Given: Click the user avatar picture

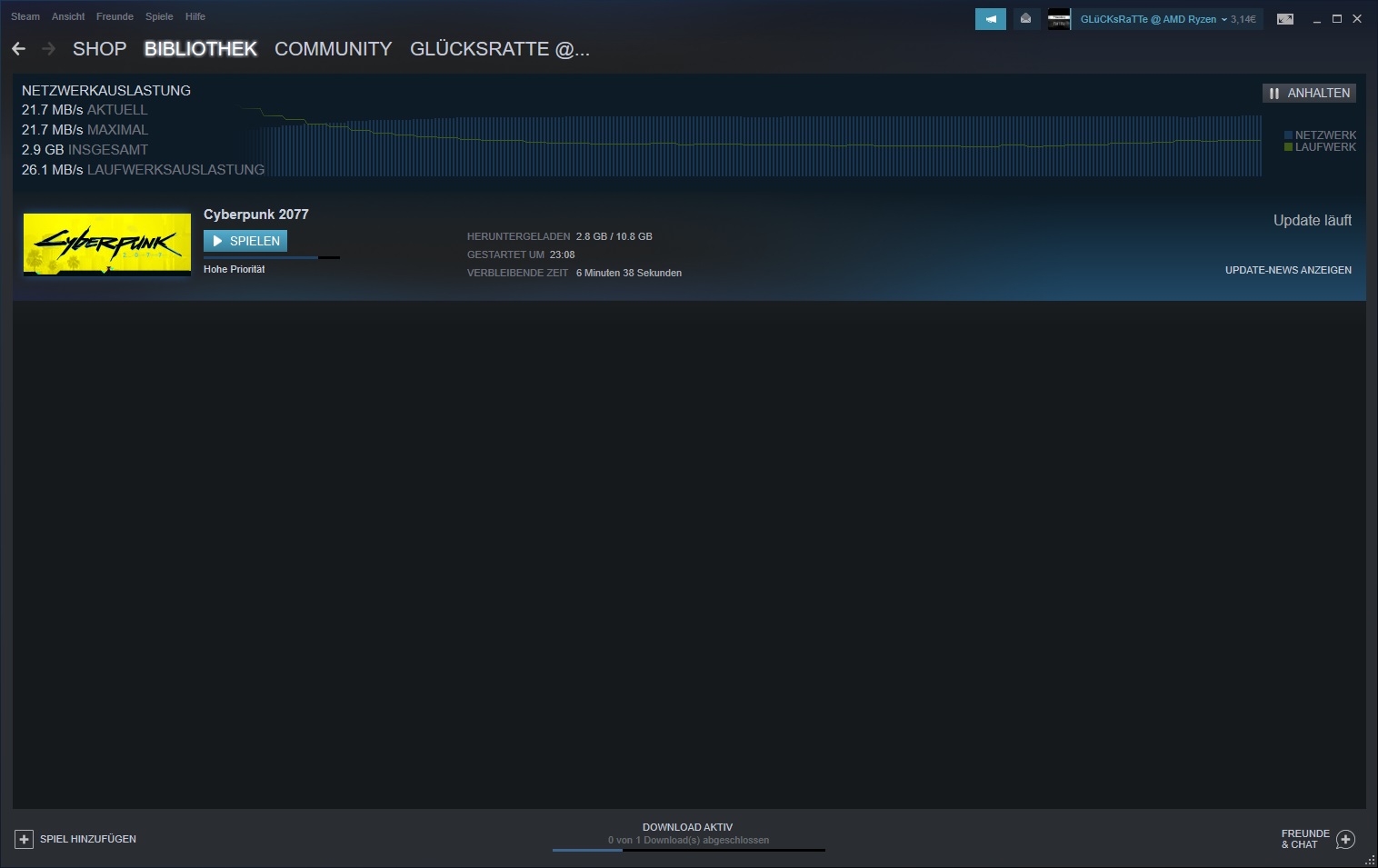Looking at the screenshot, I should pos(1059,19).
